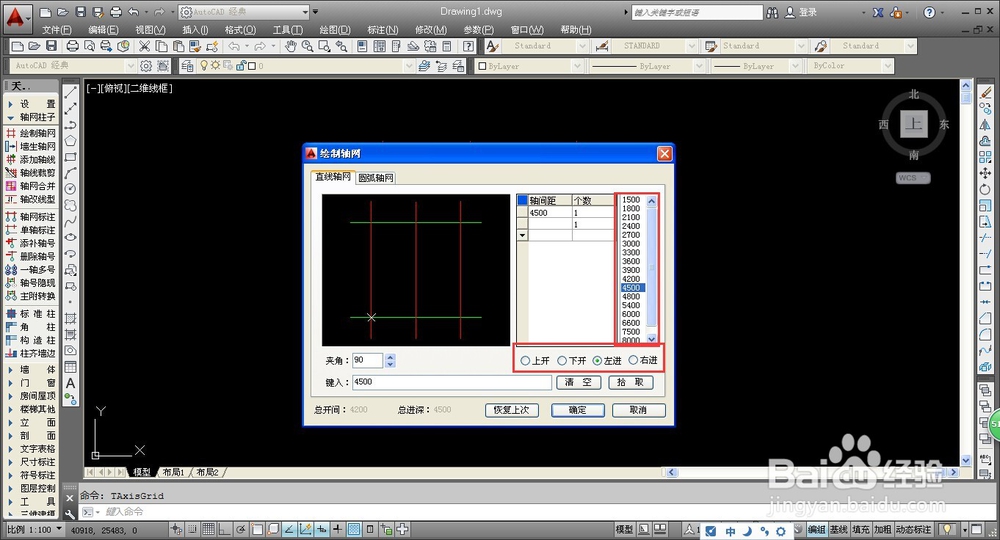Click the workspace settings gear icon
The height and width of the screenshot is (540, 1000).
[x=146, y=66]
